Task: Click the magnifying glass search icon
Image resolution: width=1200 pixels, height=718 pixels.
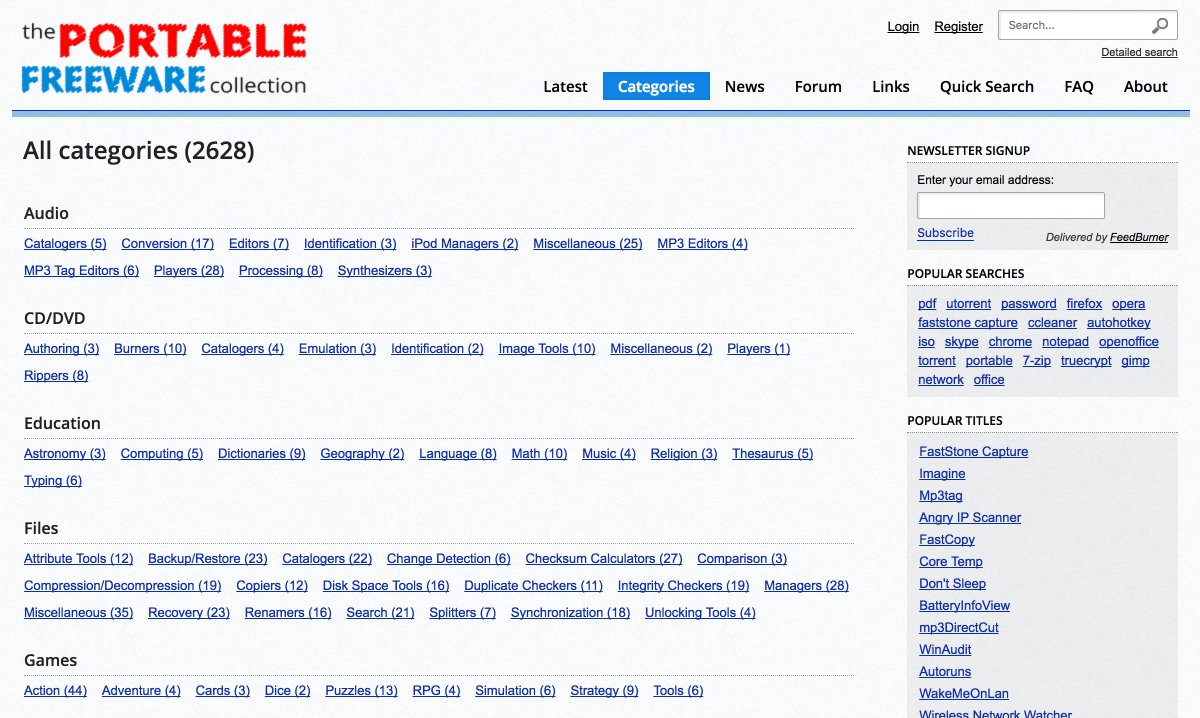Action: [1159, 26]
